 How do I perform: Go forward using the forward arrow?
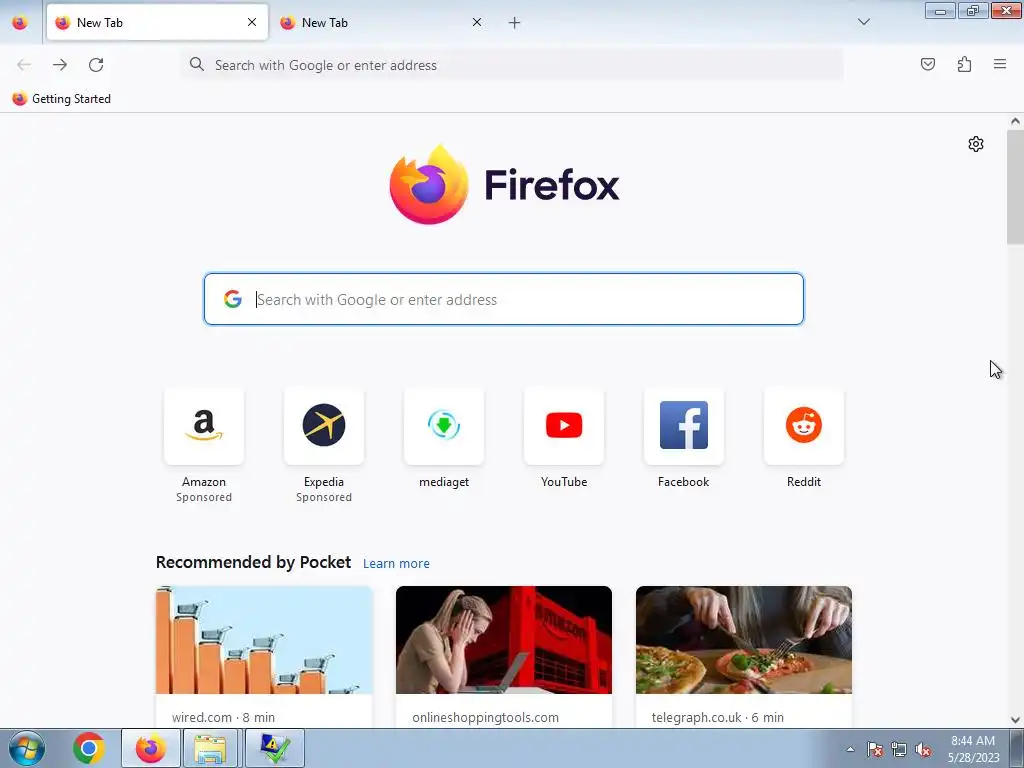click(60, 65)
